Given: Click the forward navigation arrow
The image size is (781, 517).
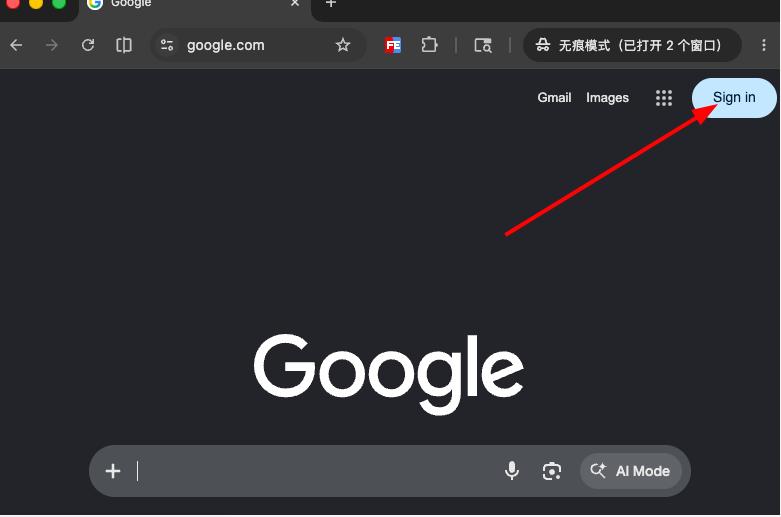Looking at the screenshot, I should click(52, 45).
